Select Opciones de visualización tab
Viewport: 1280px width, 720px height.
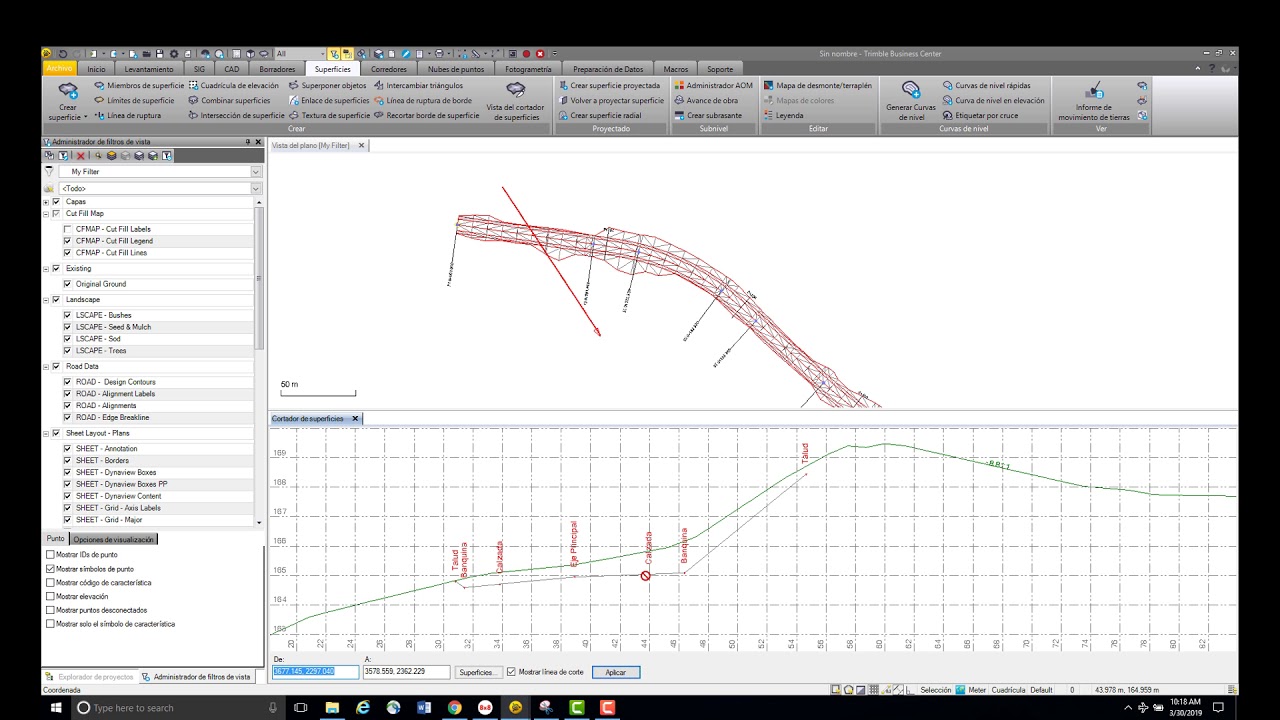pos(114,540)
